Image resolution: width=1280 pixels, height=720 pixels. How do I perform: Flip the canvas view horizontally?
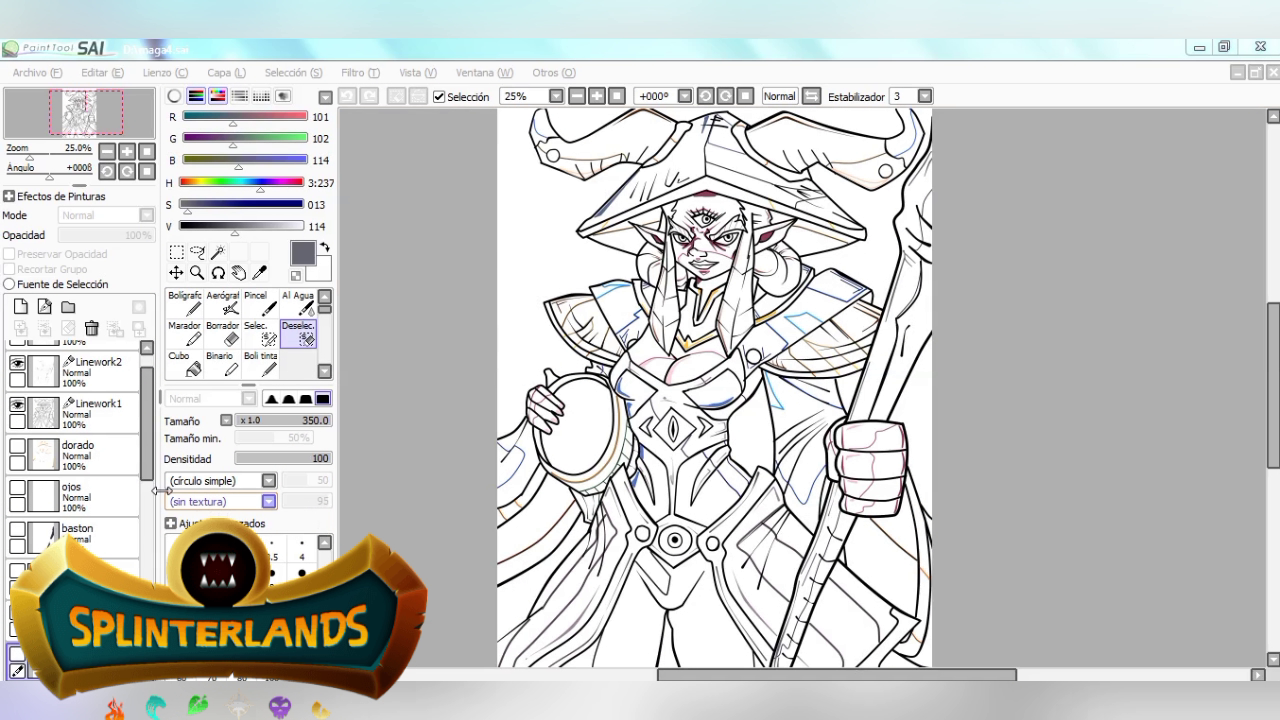(x=812, y=96)
